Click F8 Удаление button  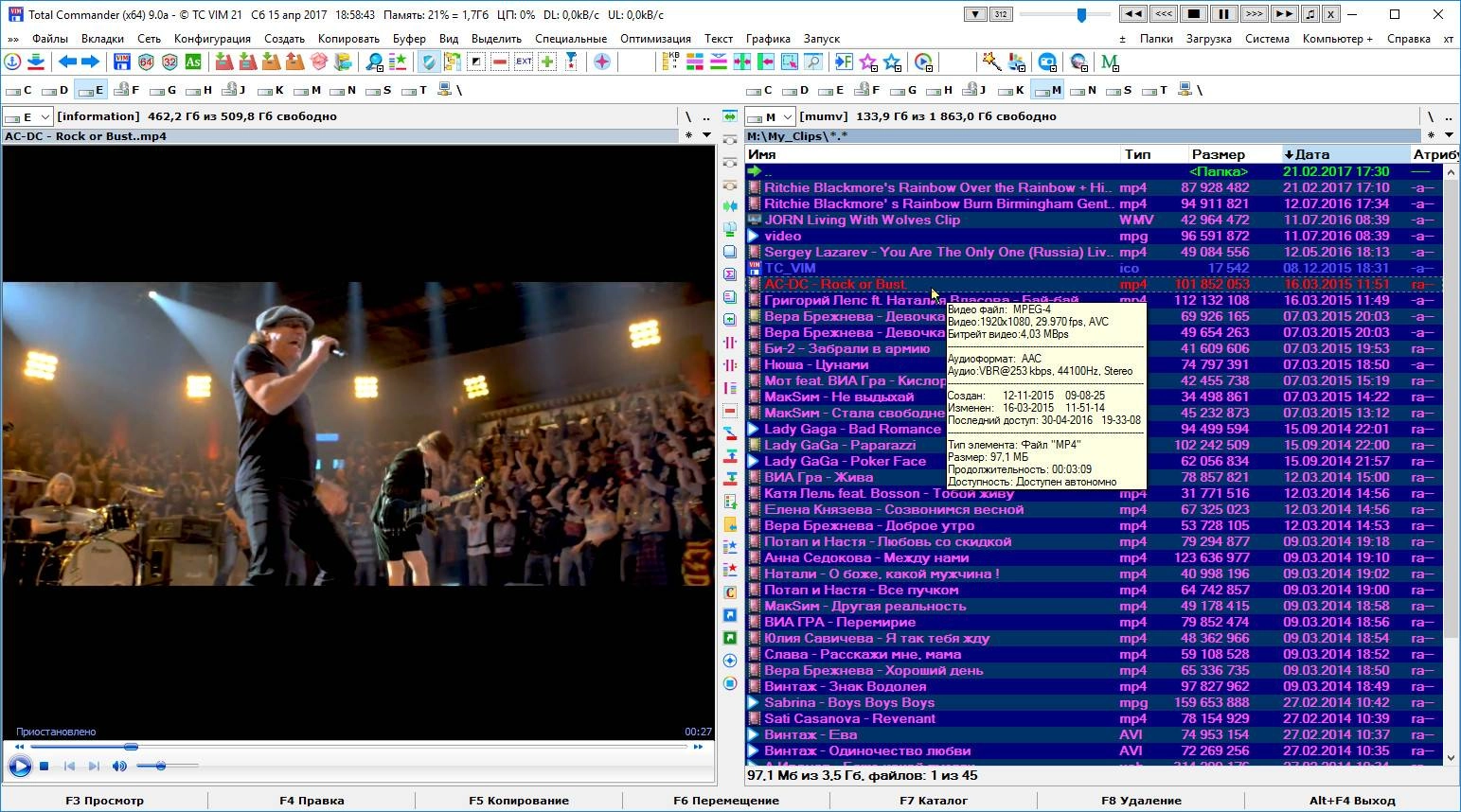[1141, 801]
